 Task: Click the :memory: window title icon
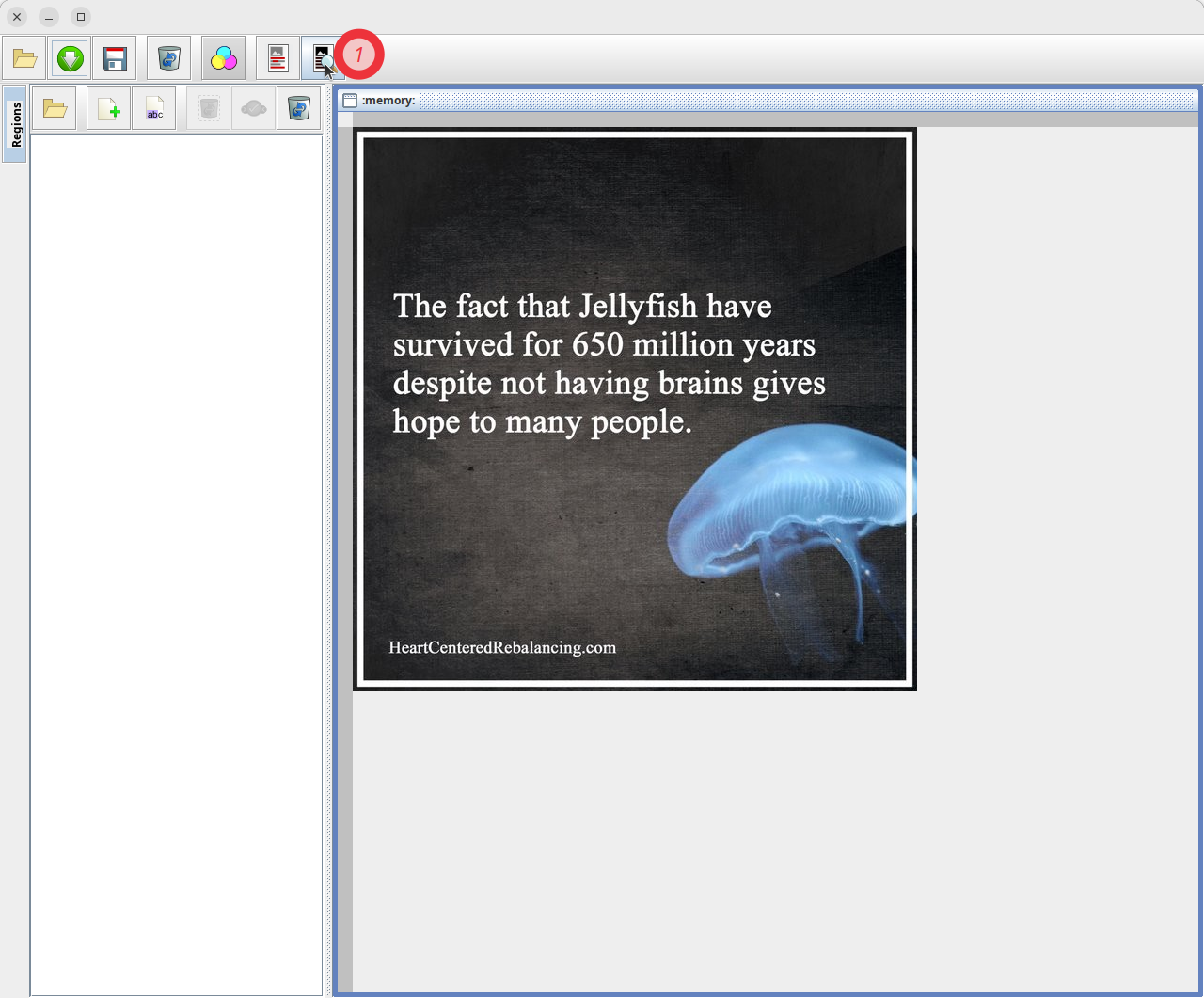coord(350,101)
